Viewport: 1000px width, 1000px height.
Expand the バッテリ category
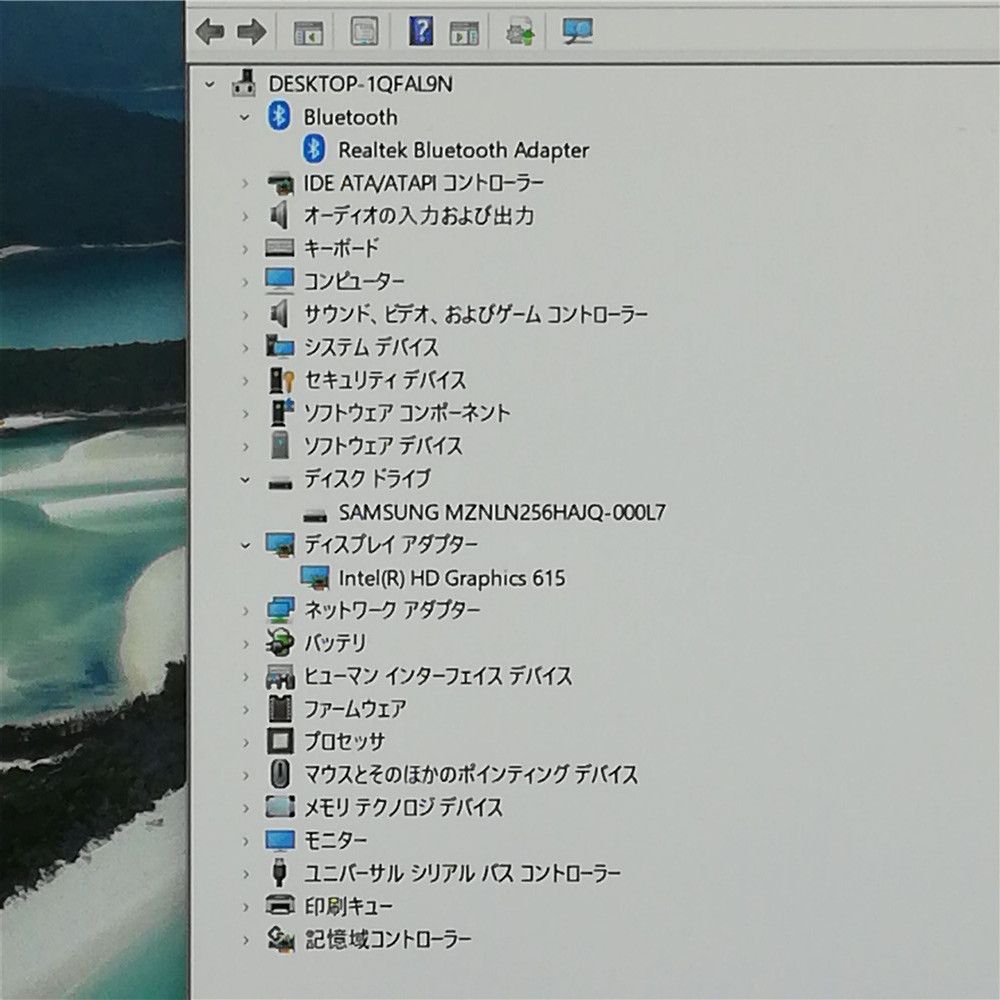click(x=247, y=643)
